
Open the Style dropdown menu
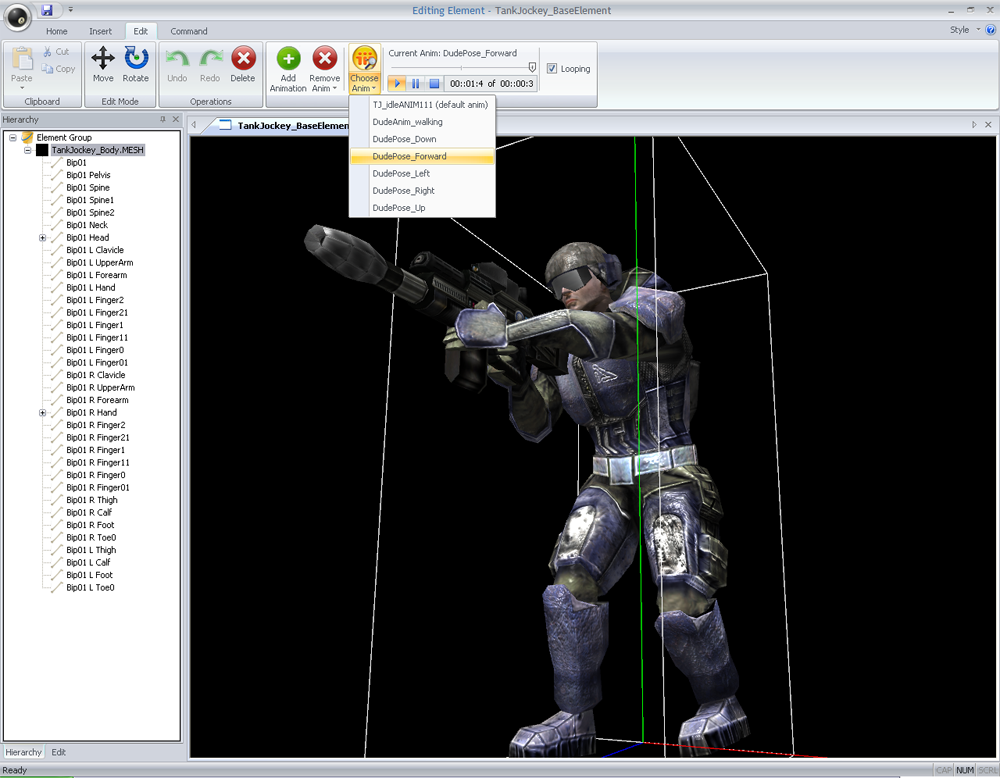(964, 30)
